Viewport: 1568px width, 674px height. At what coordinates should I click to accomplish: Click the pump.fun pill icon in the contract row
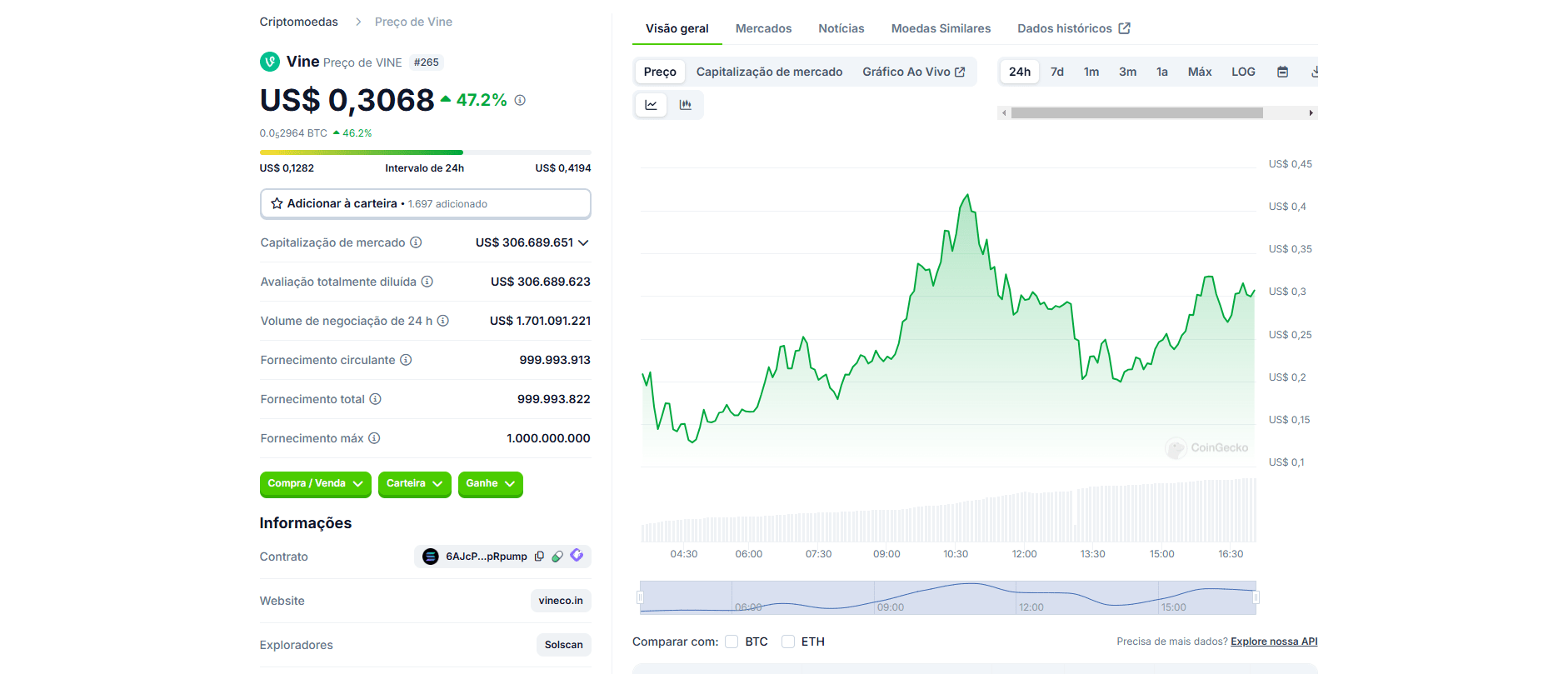pyautogui.click(x=557, y=557)
